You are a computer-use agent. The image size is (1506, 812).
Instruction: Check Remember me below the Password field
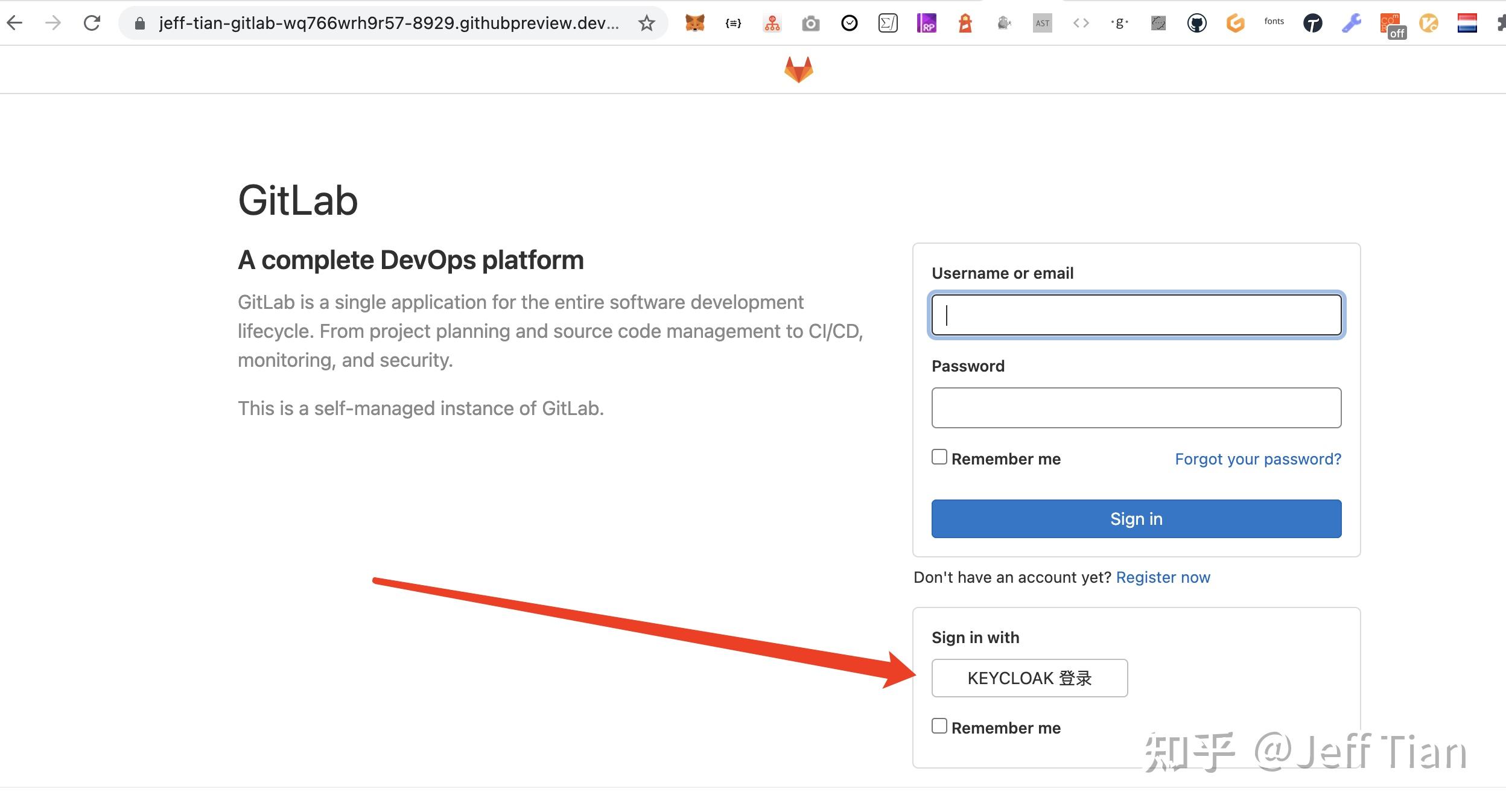939,457
